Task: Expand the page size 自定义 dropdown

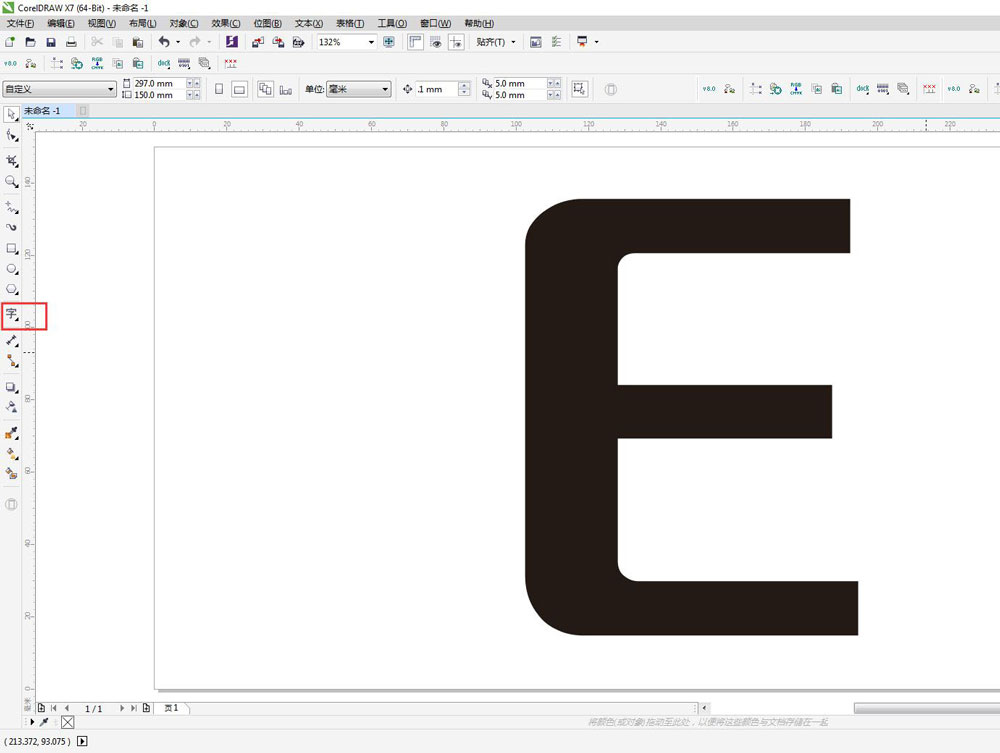Action: coord(110,89)
